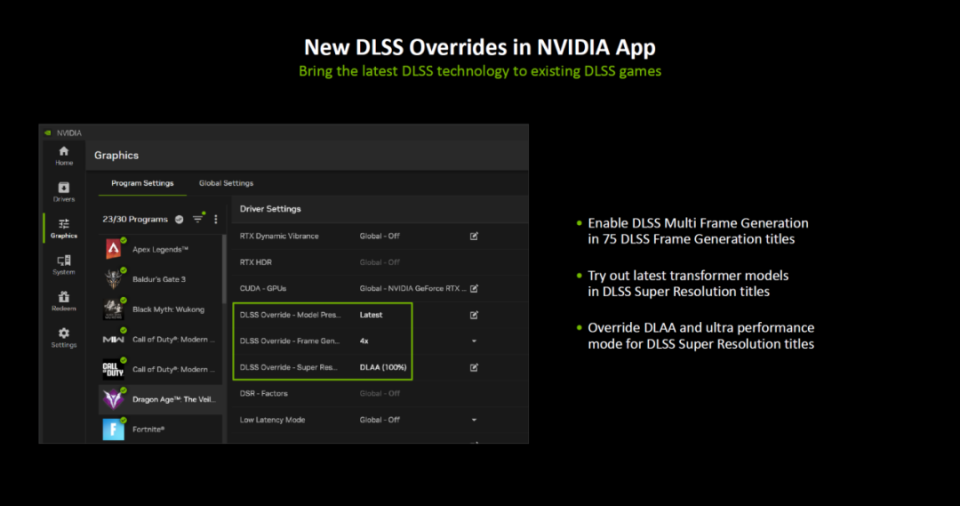This screenshot has width=960, height=506.
Task: Click 'Global - NVIDIA GeForce RTX' value
Action: coord(413,288)
